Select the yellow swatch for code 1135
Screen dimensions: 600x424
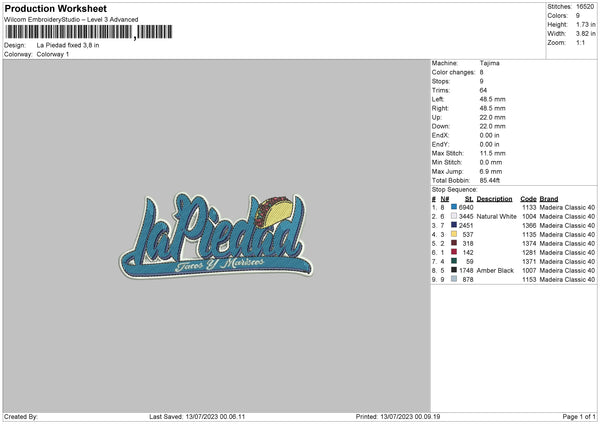point(454,234)
